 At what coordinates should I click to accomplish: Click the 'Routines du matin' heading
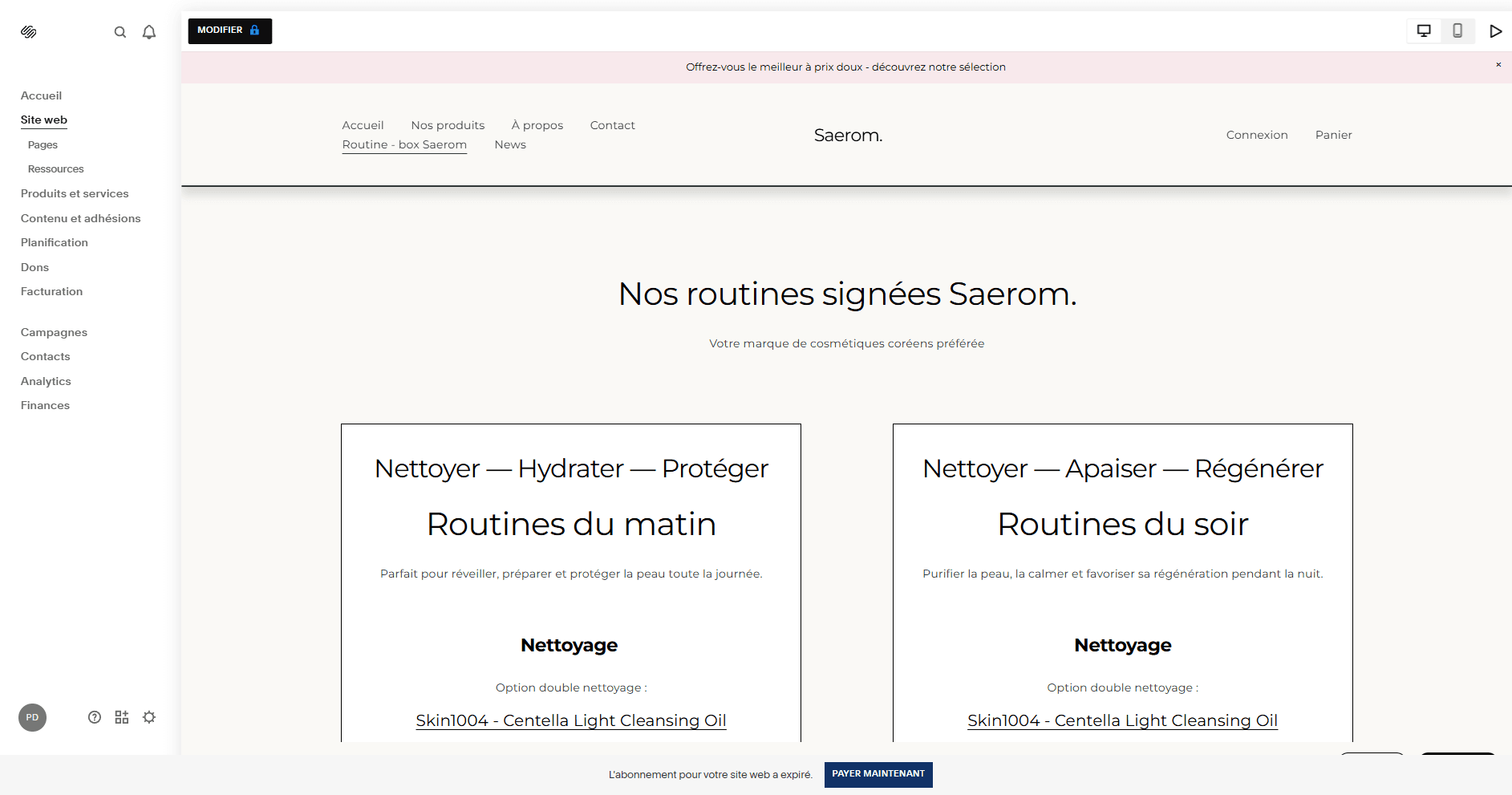click(x=571, y=524)
